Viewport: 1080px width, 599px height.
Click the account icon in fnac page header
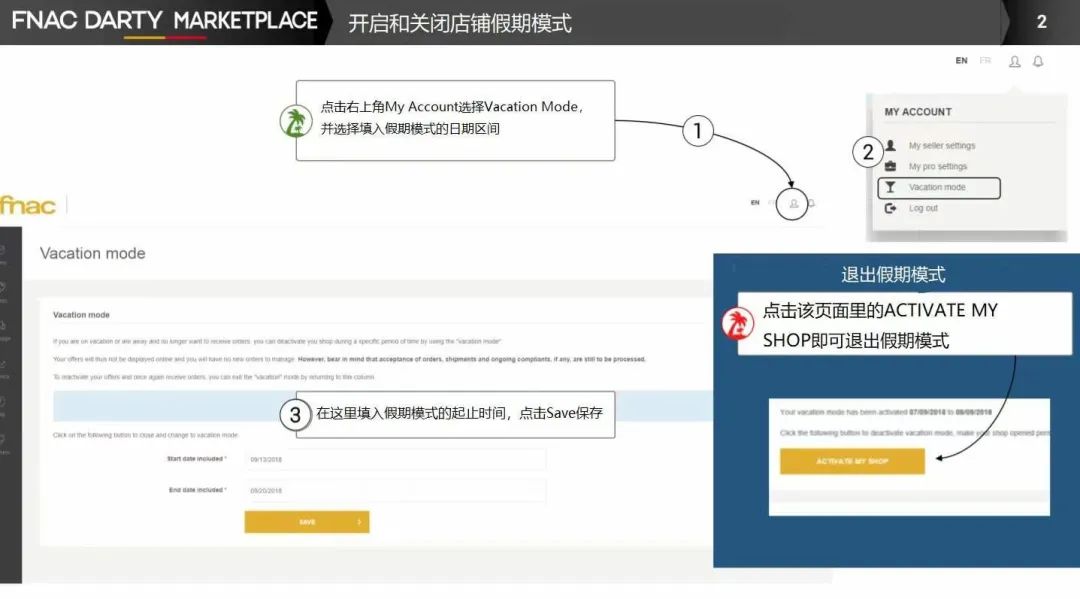pyautogui.click(x=793, y=204)
